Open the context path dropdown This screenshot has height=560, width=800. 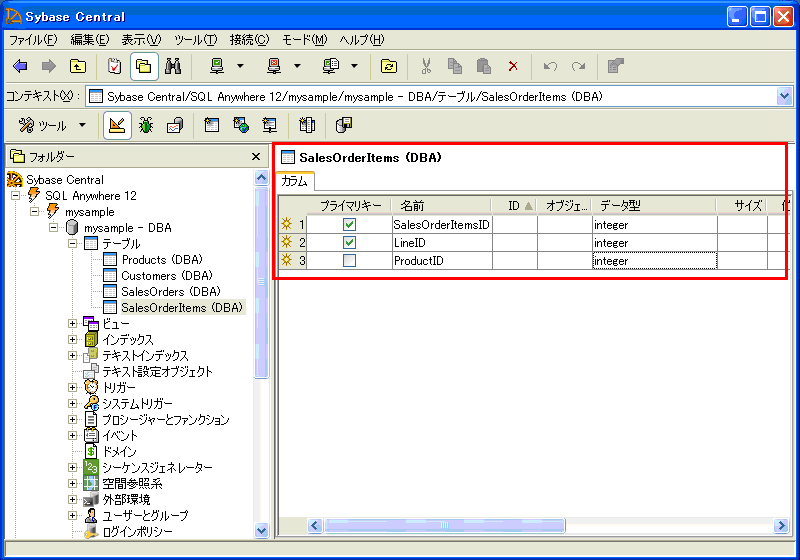point(784,96)
